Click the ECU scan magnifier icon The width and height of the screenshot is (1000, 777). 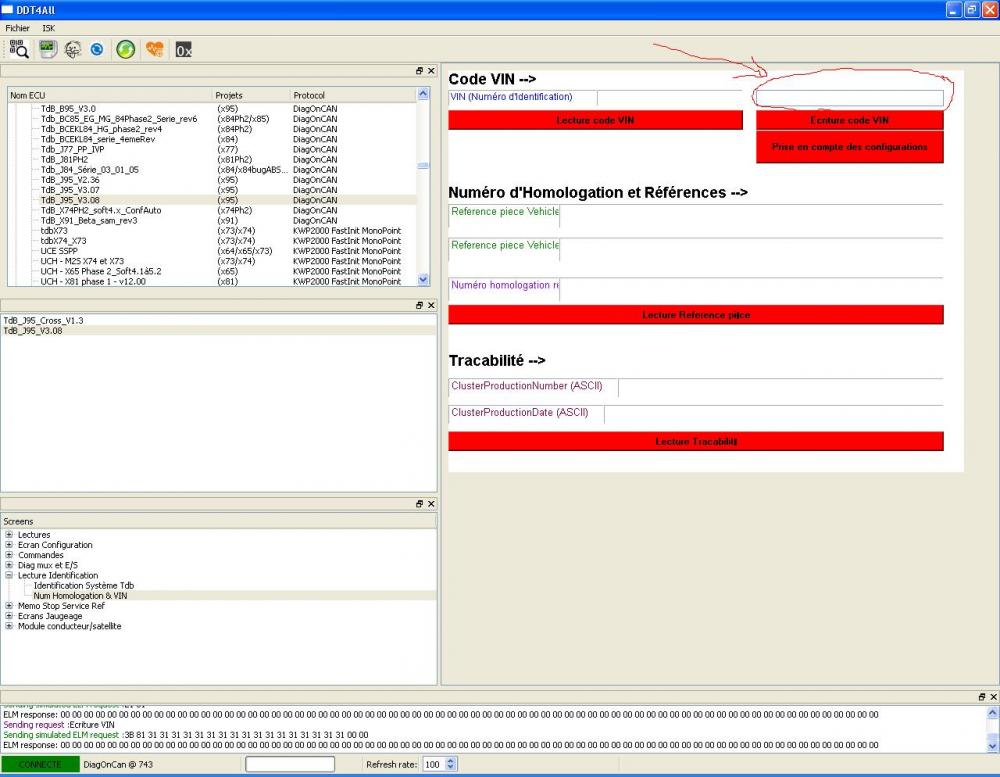[19, 49]
